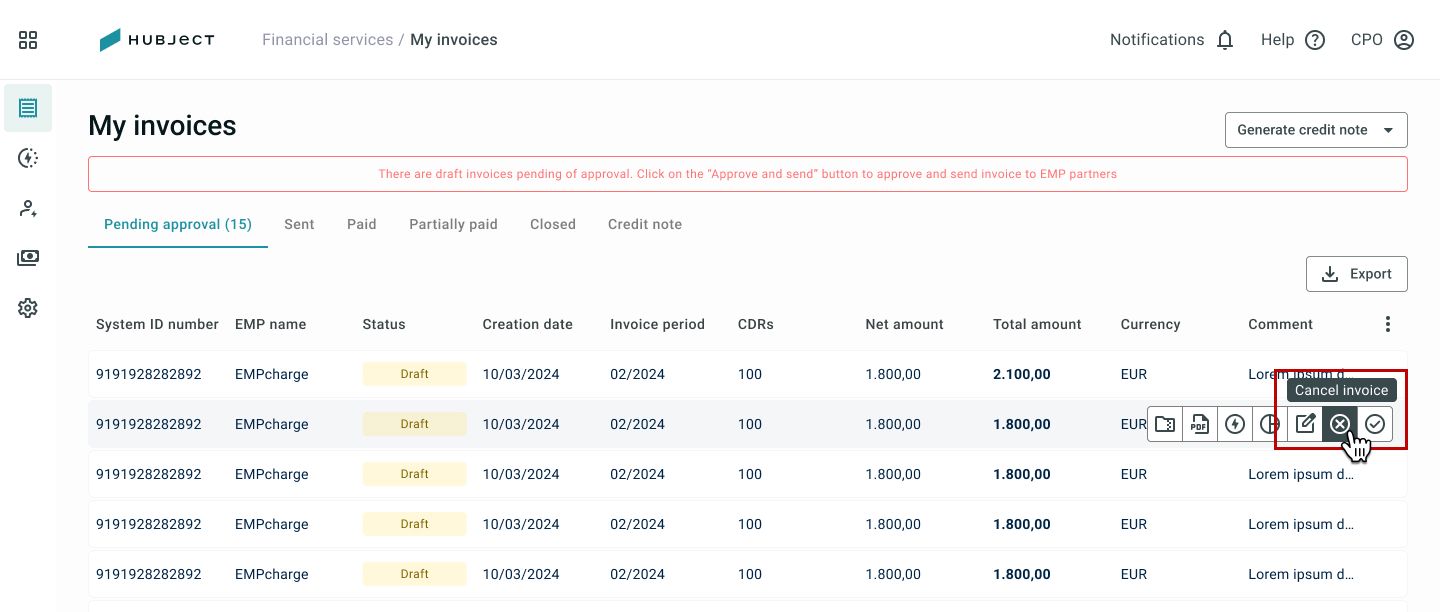Click the edit invoice pencil icon

coord(1305,424)
